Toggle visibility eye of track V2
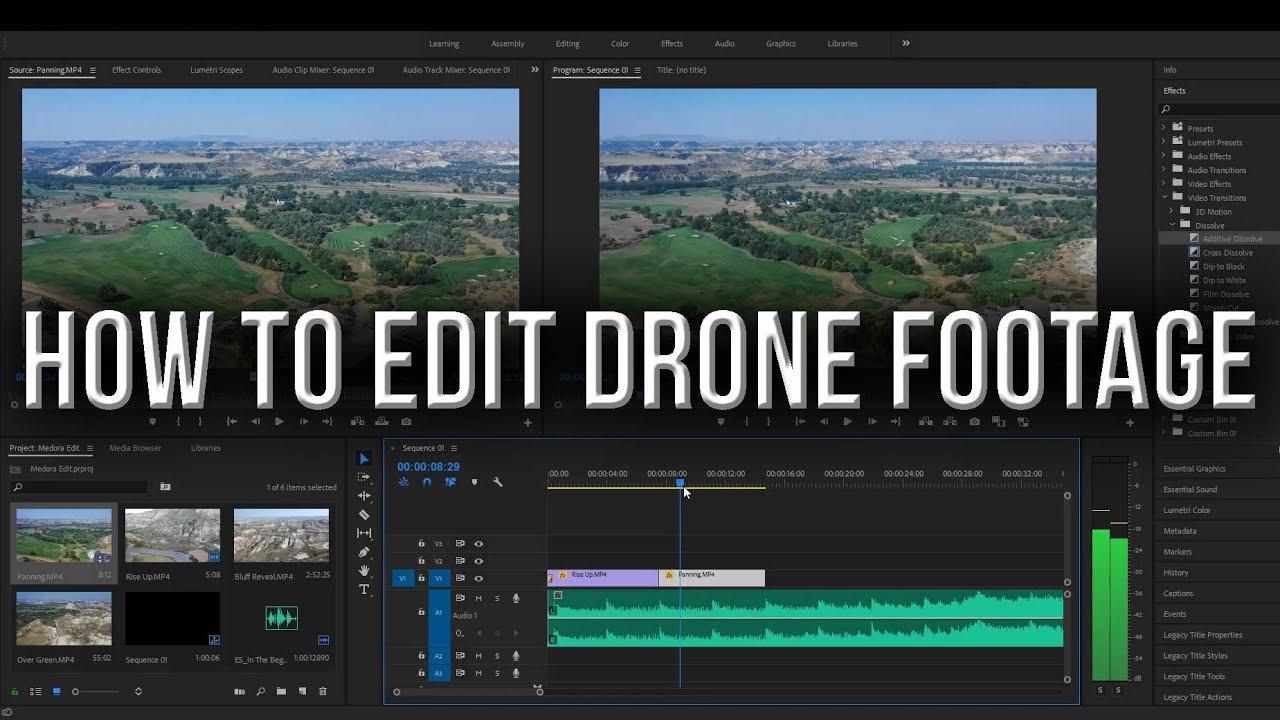1280x720 pixels. coord(478,561)
